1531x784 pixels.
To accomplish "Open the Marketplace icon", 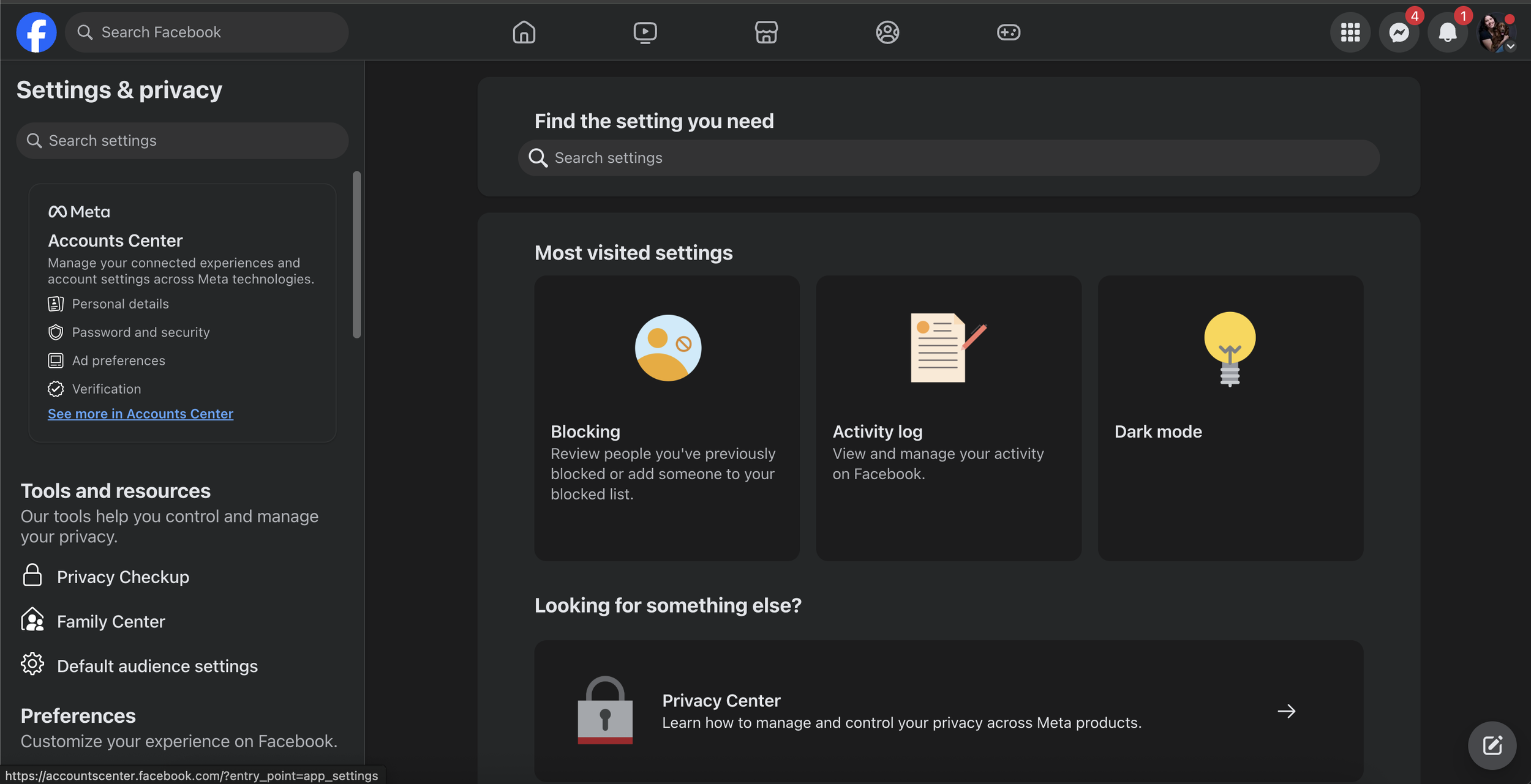I will (x=766, y=32).
